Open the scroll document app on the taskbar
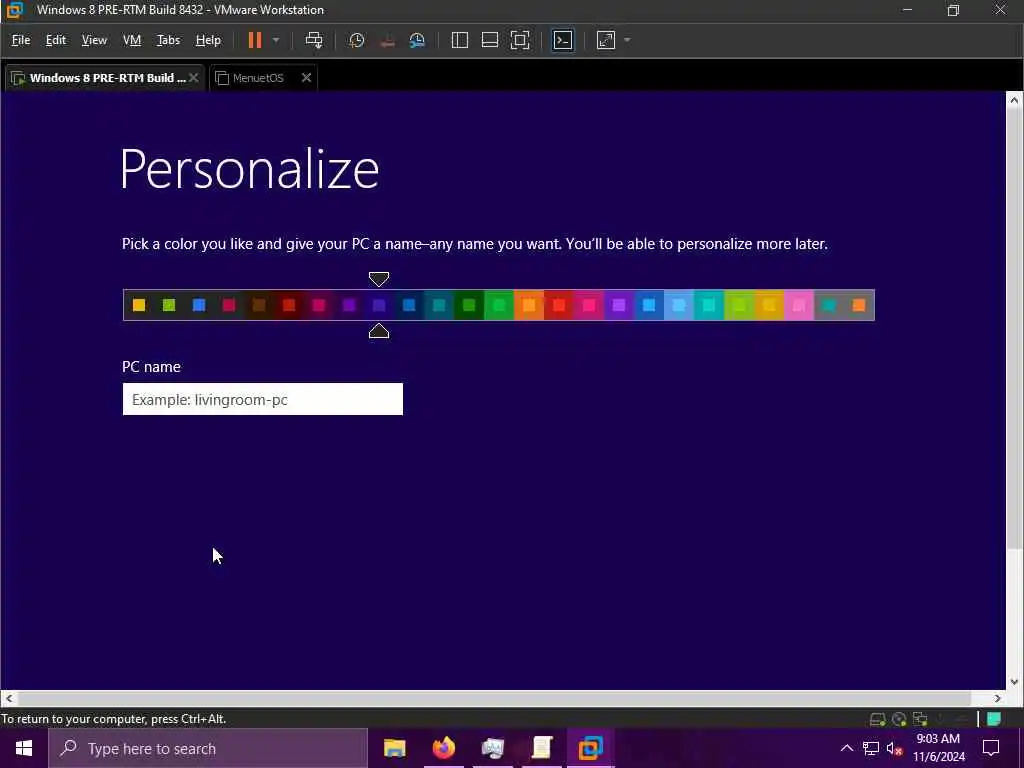 tap(541, 748)
